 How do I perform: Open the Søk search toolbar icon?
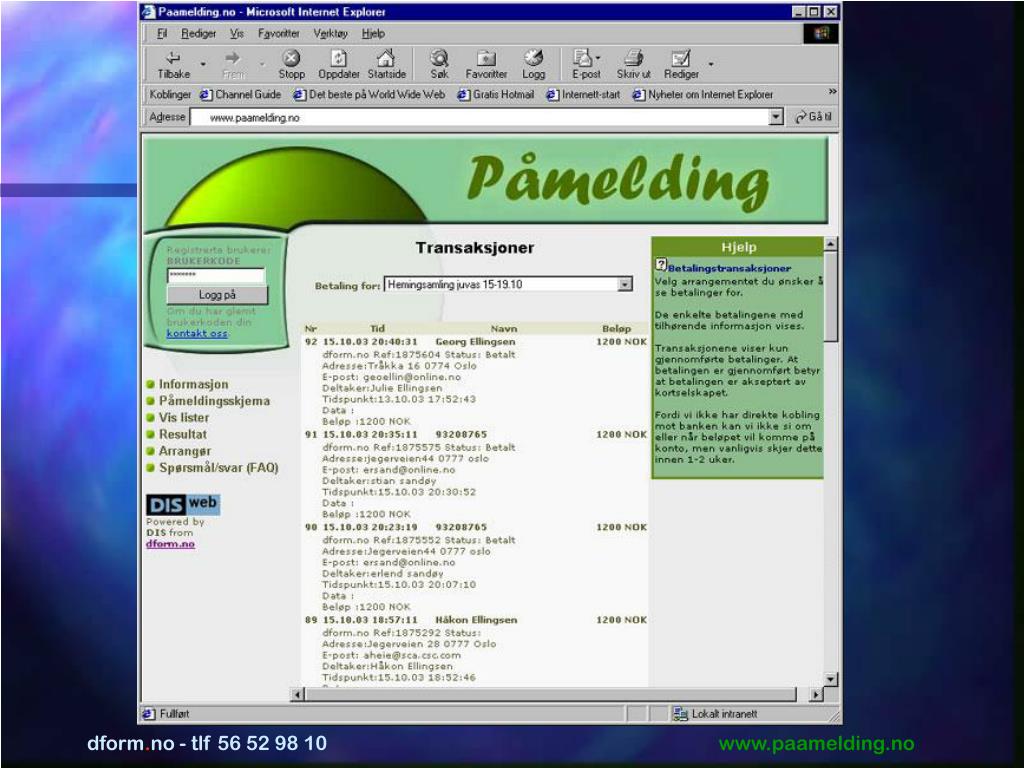coord(439,58)
